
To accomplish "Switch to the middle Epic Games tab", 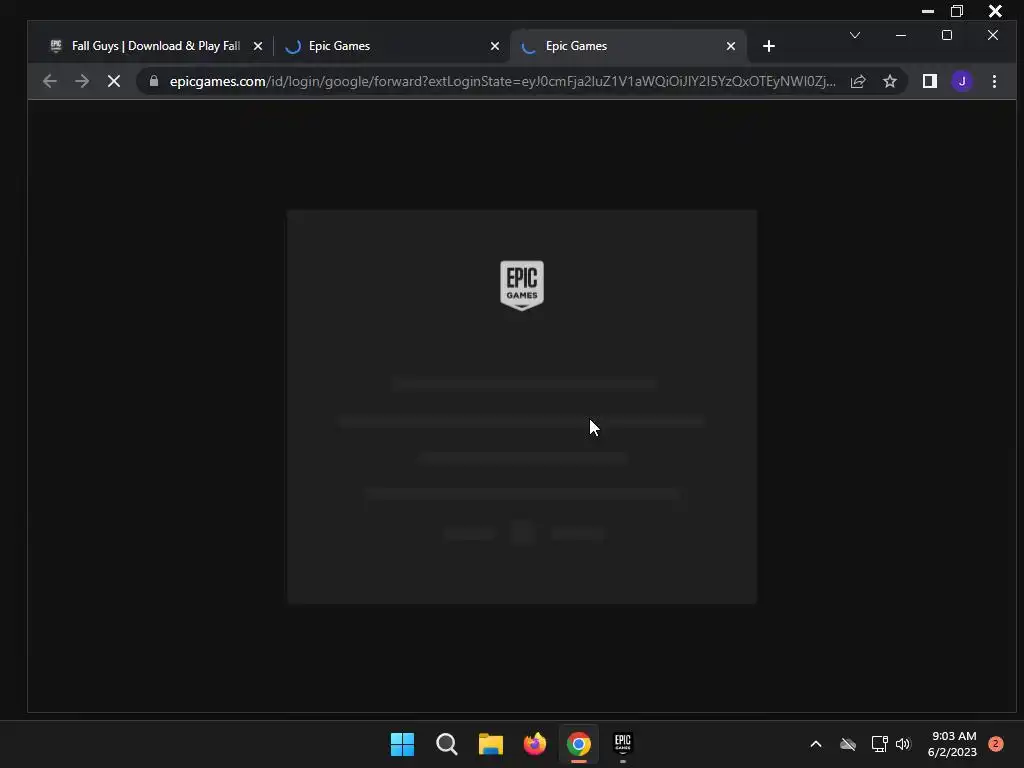I will [x=391, y=46].
